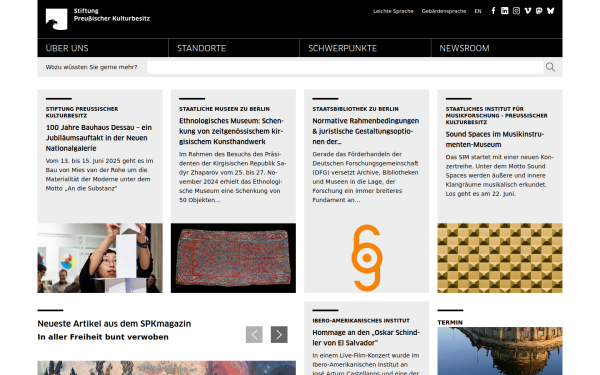Open the Mastodon icon in header
600x375 pixels.
tap(539, 11)
